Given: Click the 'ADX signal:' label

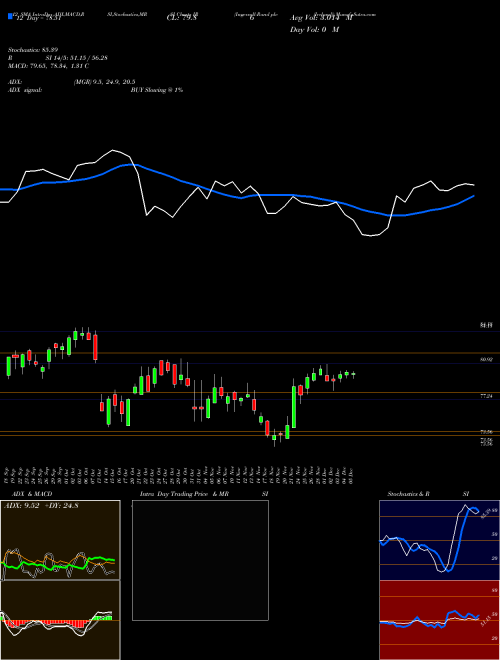Looking at the screenshot, I should [25, 90].
